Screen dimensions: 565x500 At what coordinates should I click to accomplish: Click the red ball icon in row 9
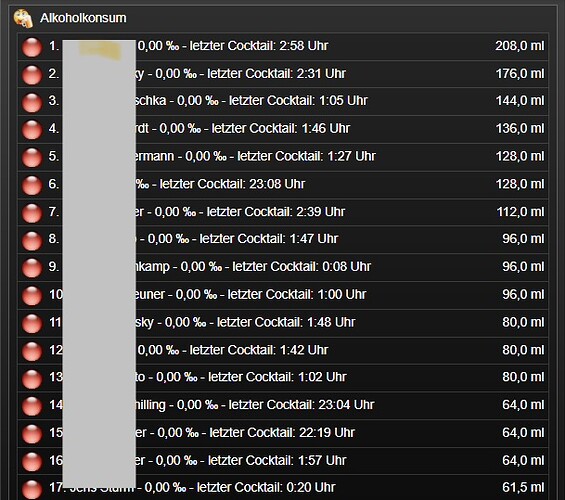(32, 268)
